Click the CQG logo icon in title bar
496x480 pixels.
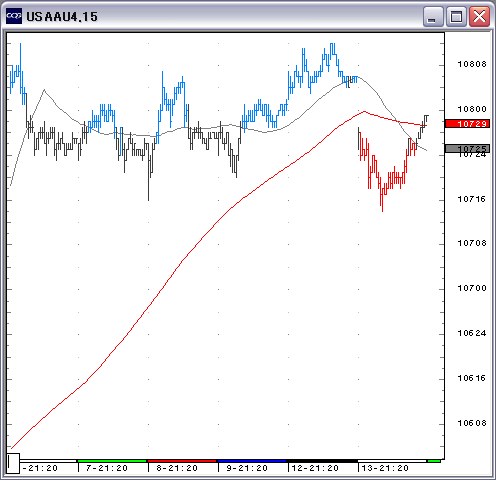[x=14, y=16]
